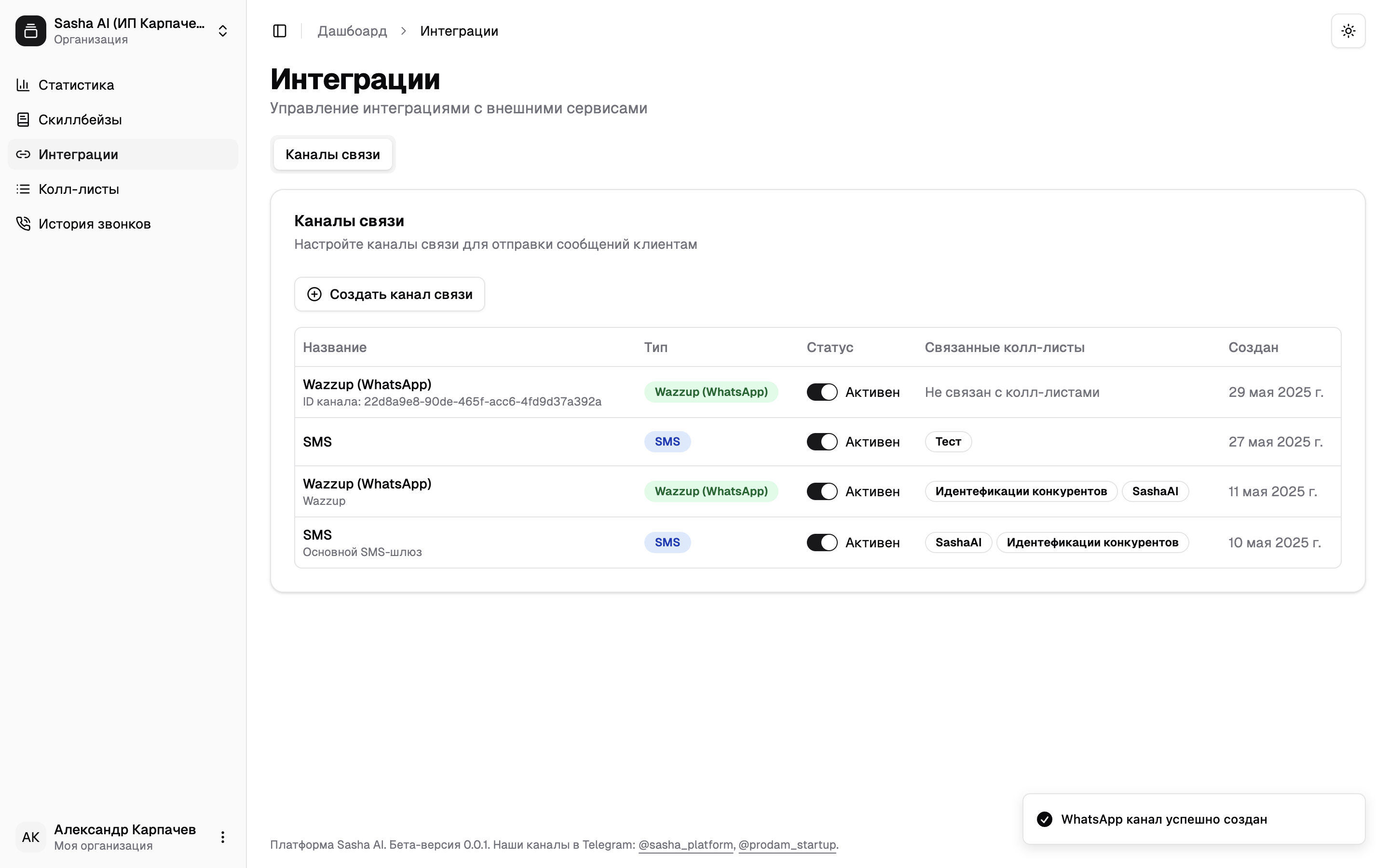Toggle the SMS channel linked to Тест
The image size is (1389, 868).
(821, 441)
